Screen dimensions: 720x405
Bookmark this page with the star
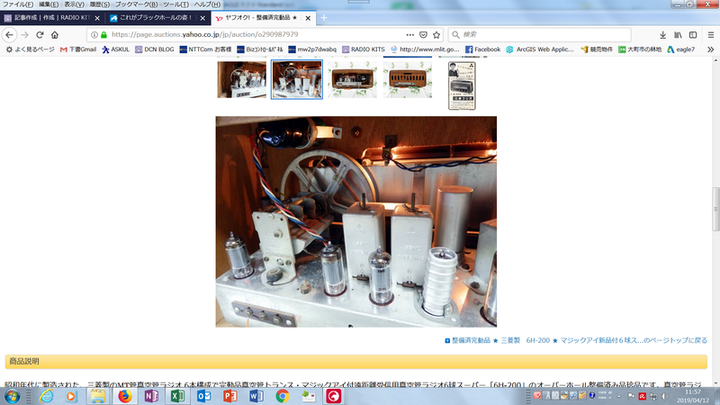436,34
